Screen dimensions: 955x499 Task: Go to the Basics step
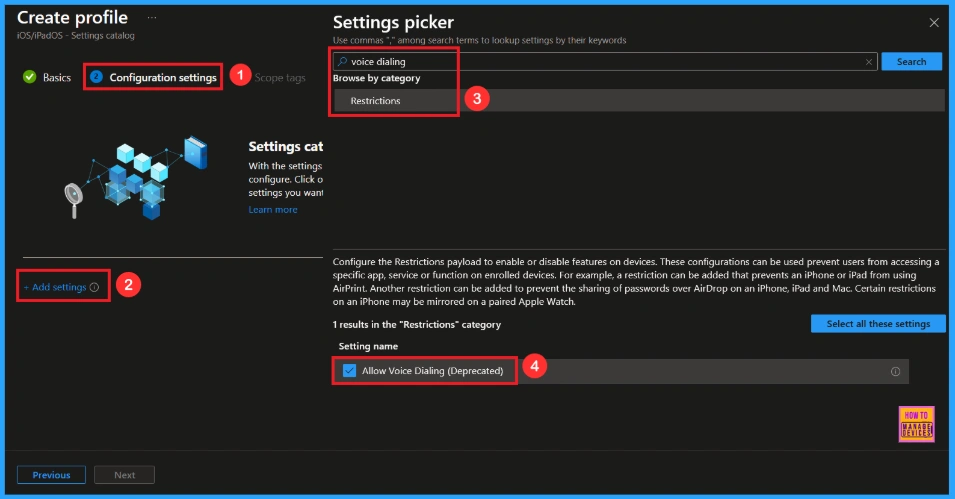[x=57, y=77]
